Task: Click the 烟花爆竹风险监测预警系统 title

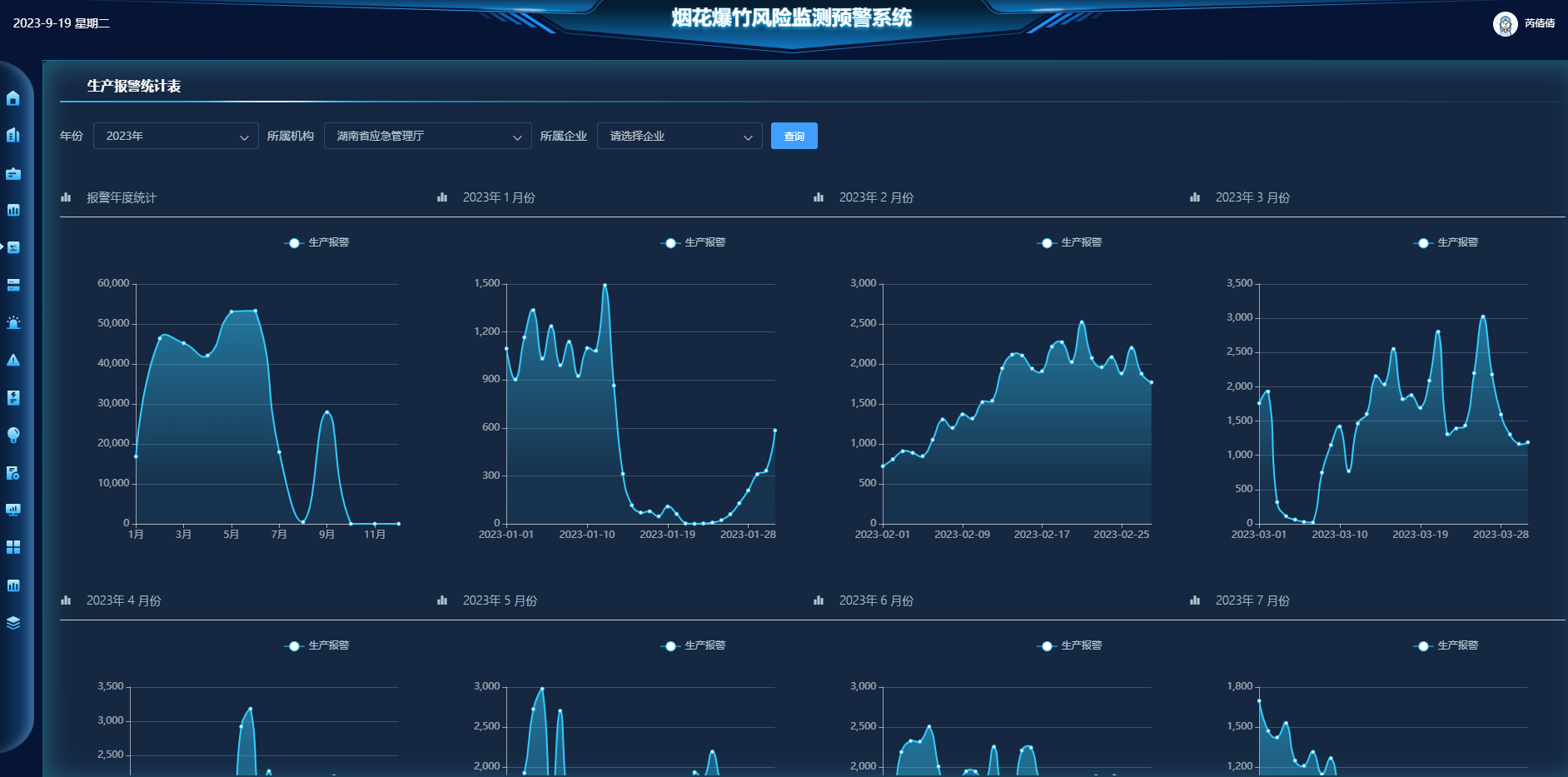Action: coord(792,17)
